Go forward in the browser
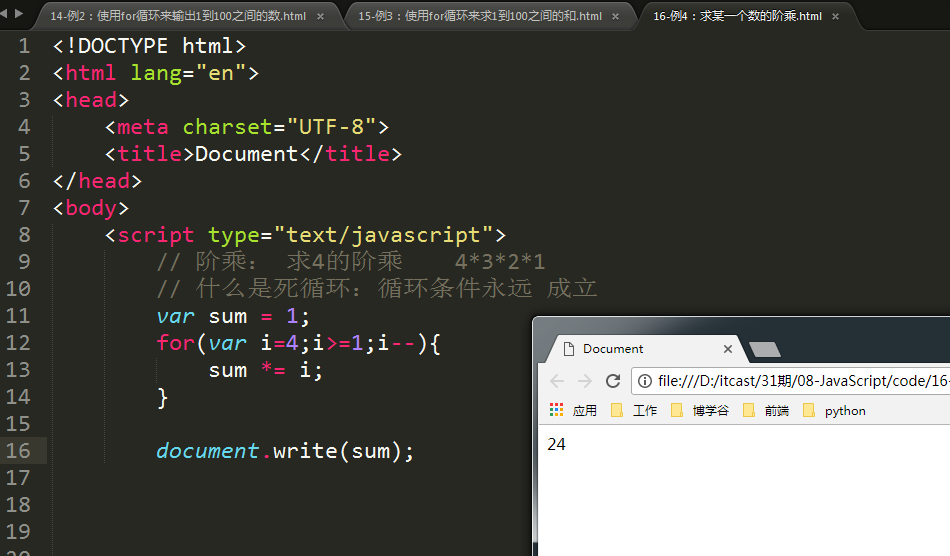 point(585,381)
